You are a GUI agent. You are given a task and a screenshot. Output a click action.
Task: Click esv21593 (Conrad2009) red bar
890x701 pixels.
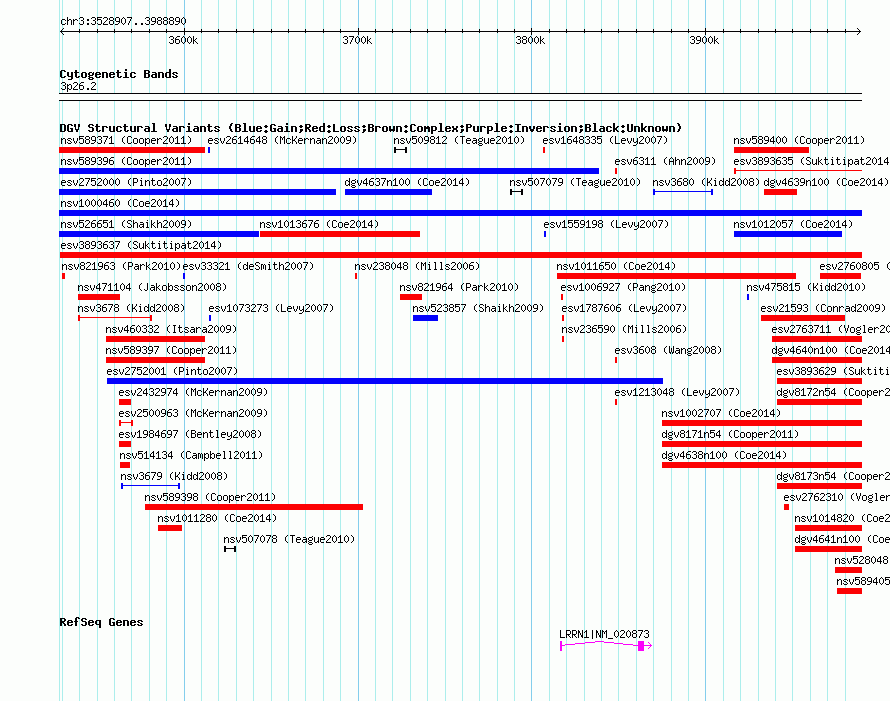coord(803,318)
